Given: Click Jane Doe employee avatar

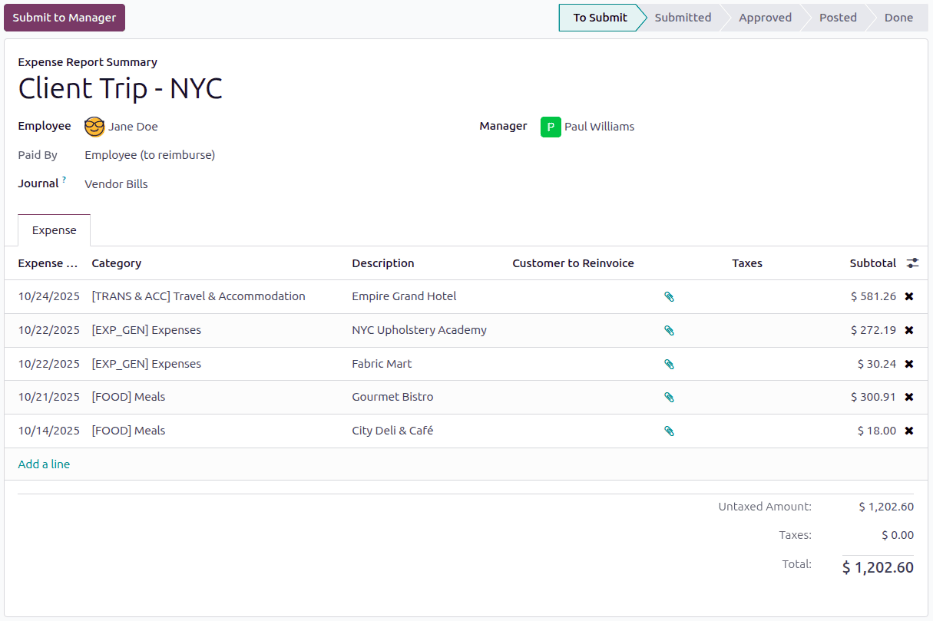Looking at the screenshot, I should point(95,127).
